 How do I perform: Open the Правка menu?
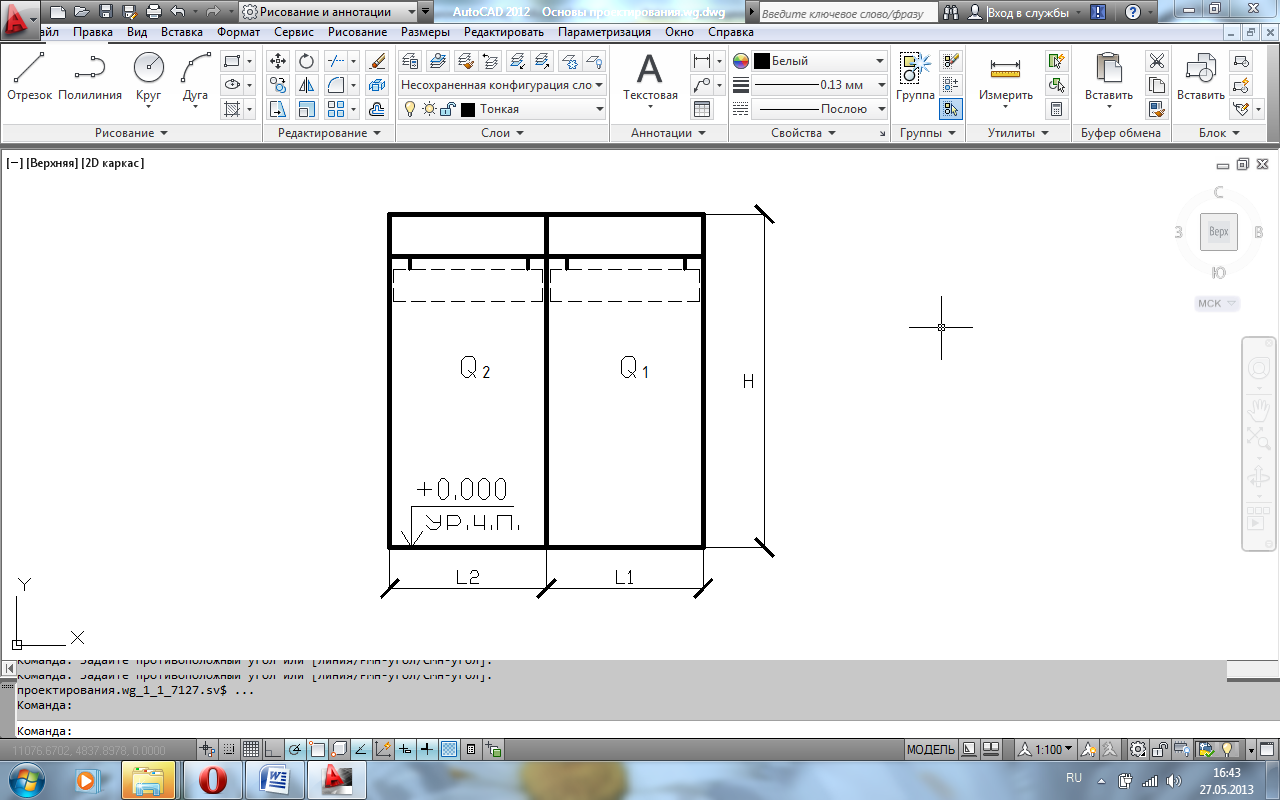click(x=93, y=32)
